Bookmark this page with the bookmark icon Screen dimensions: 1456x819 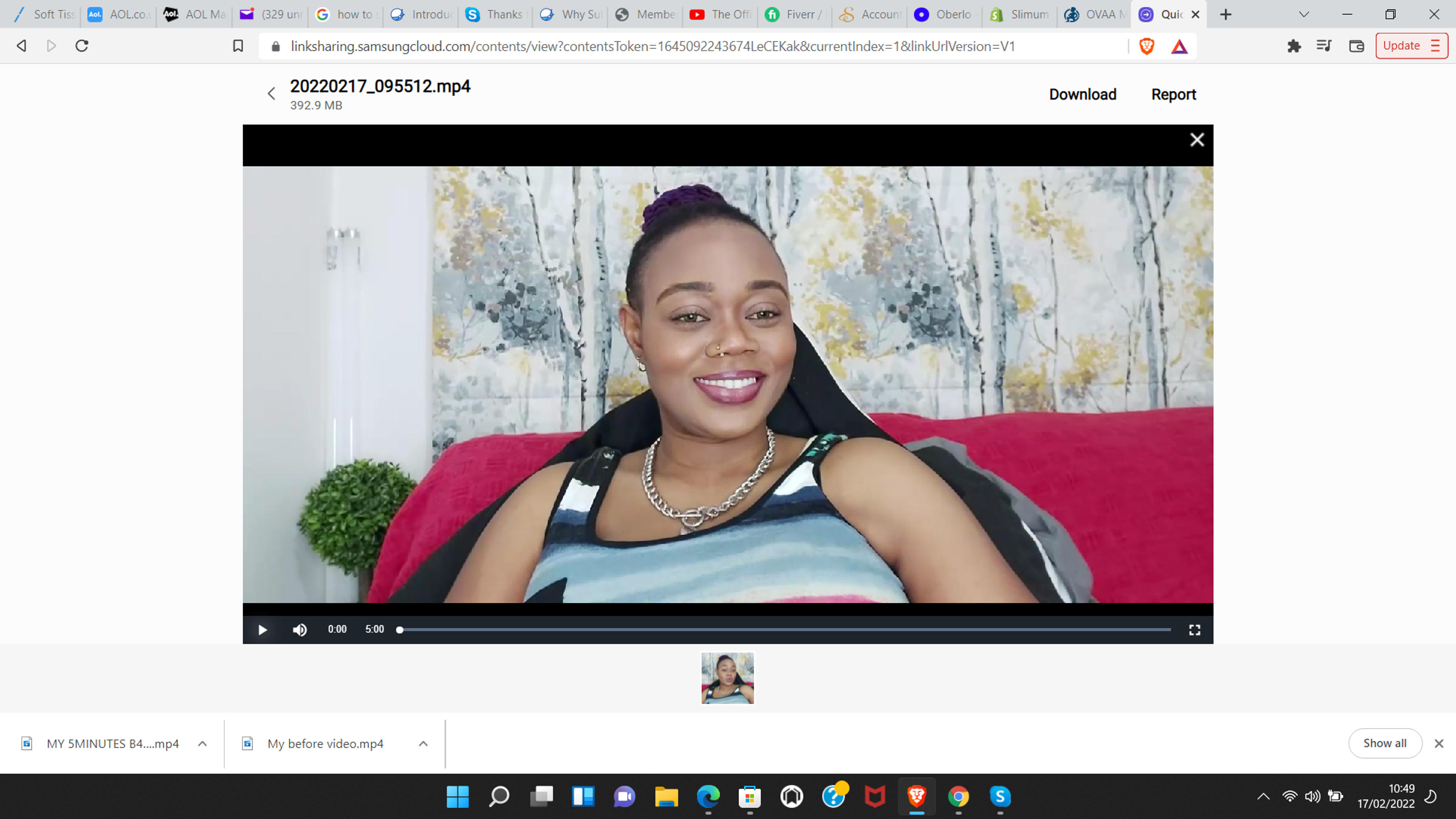[x=238, y=46]
